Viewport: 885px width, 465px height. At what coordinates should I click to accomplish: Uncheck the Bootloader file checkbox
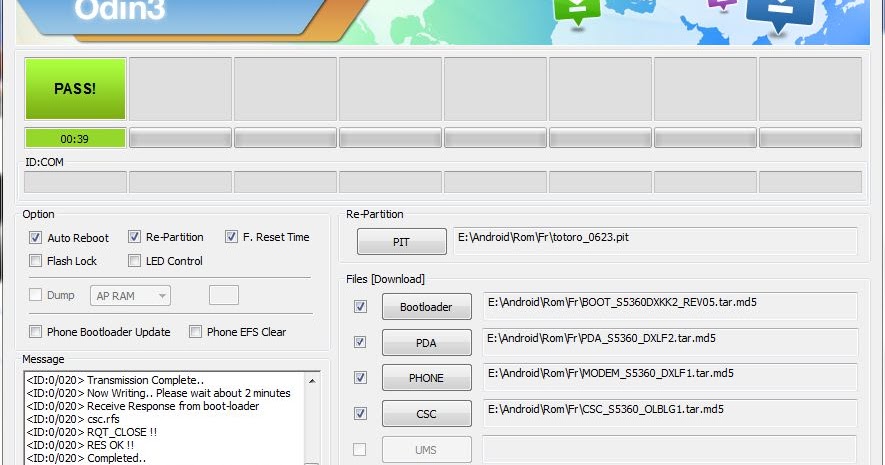coord(360,306)
